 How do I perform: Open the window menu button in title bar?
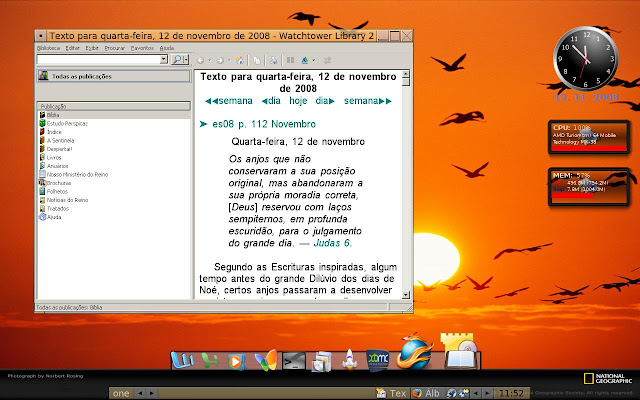point(41,36)
